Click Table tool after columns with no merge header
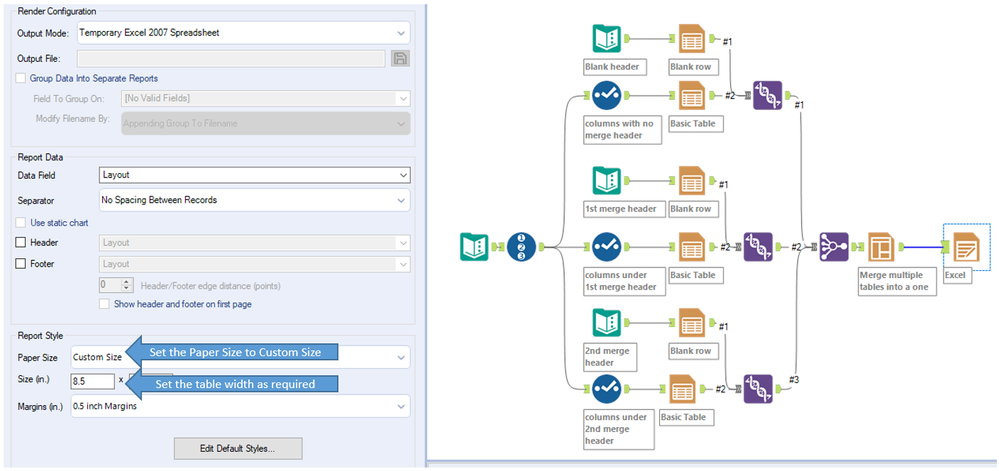The image size is (999, 471). [x=691, y=95]
